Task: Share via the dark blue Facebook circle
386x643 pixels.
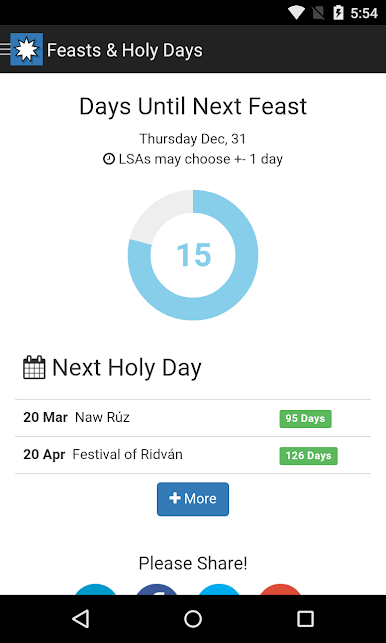Action: click(x=157, y=589)
